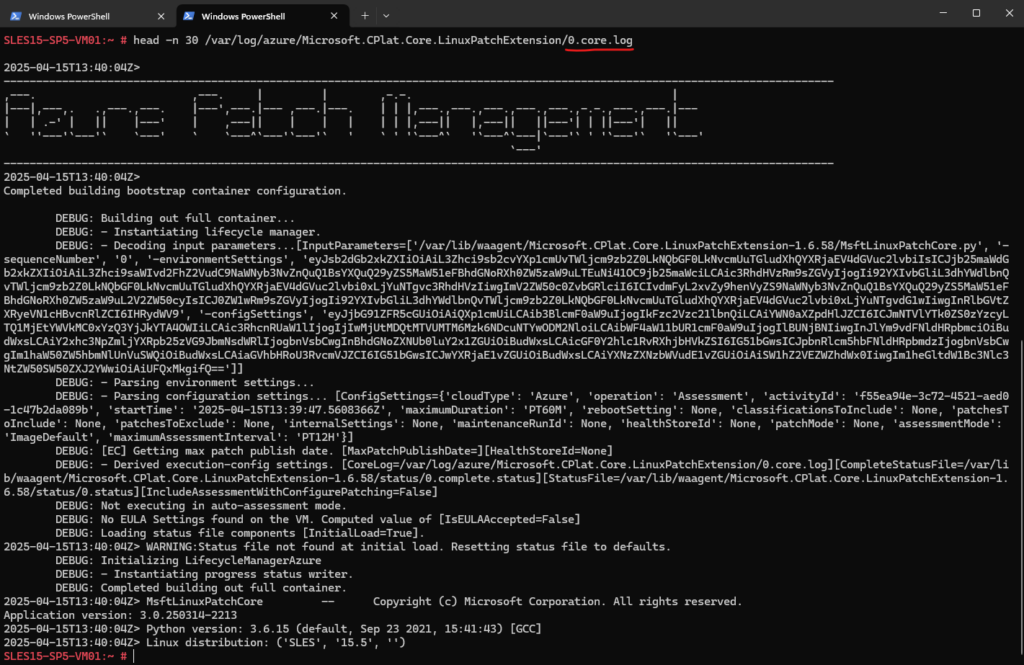Click 'Loading status file components' debug line
This screenshot has width=1024, height=665.
coord(240,533)
